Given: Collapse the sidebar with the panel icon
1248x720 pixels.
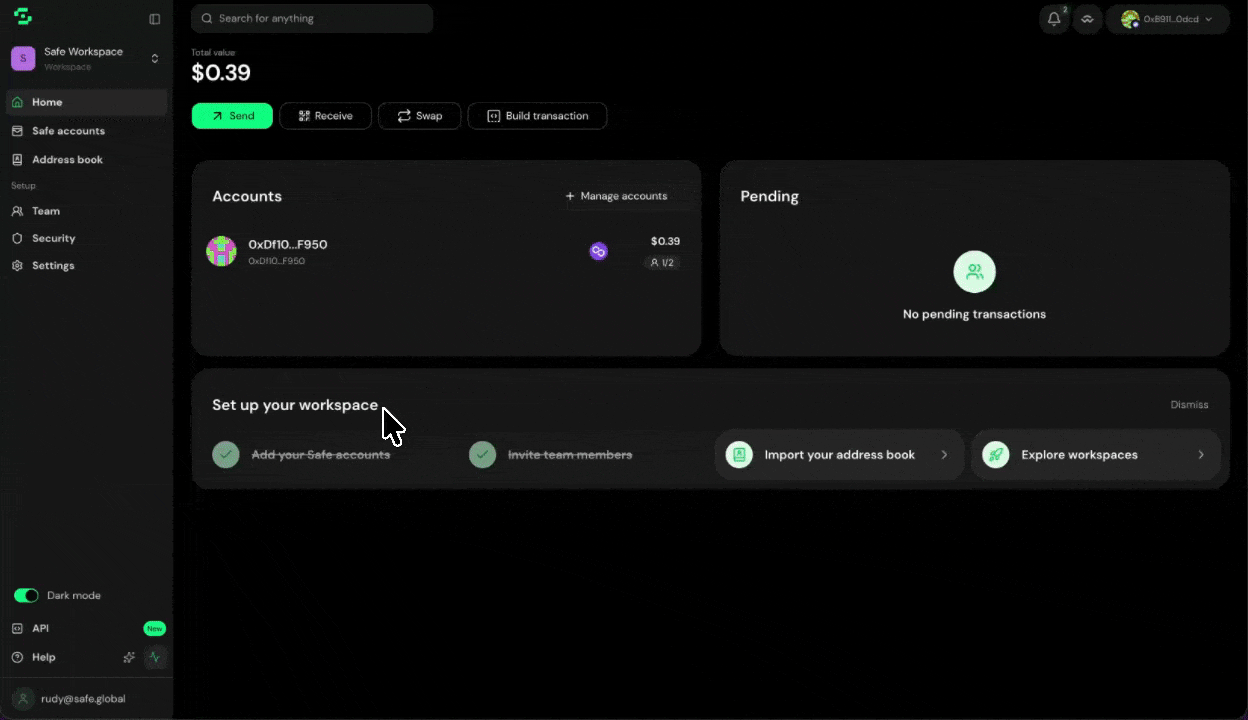Looking at the screenshot, I should pyautogui.click(x=154, y=19).
